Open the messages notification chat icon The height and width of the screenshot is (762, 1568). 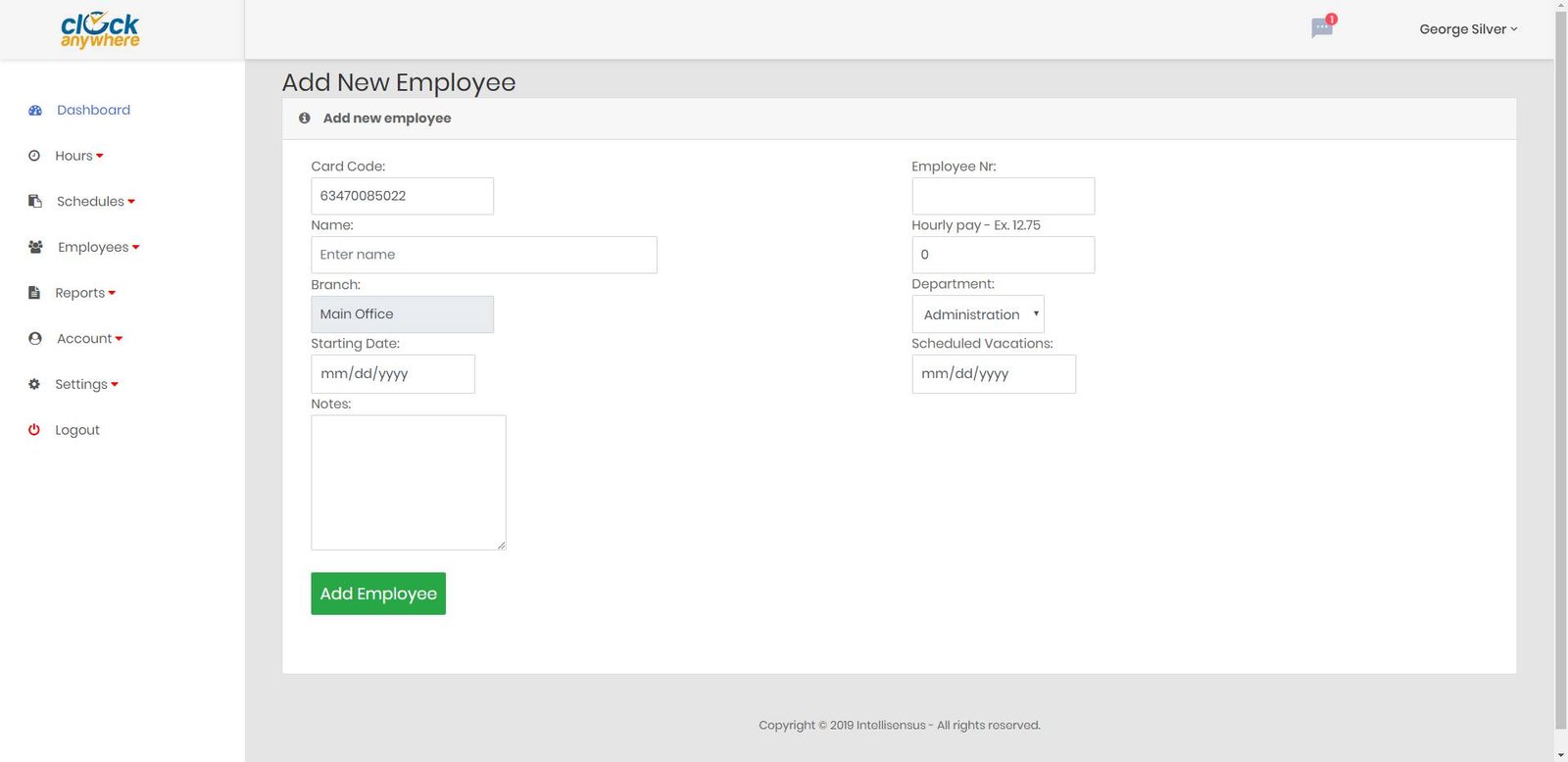tap(1322, 28)
